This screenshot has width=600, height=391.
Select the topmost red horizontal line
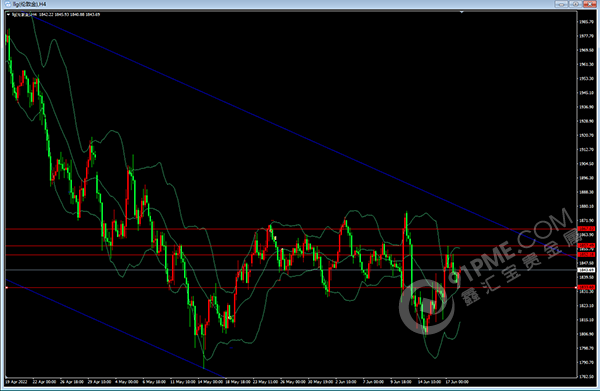coord(291,229)
